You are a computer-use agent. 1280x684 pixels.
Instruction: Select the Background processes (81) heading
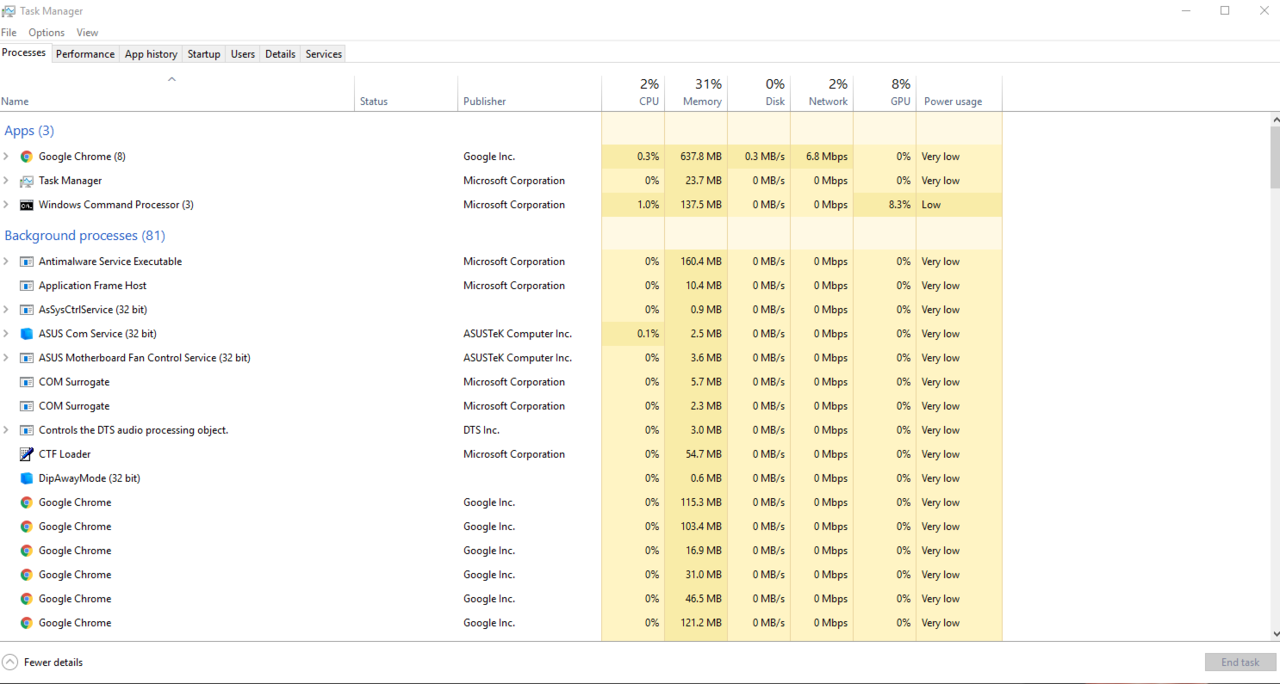[85, 236]
